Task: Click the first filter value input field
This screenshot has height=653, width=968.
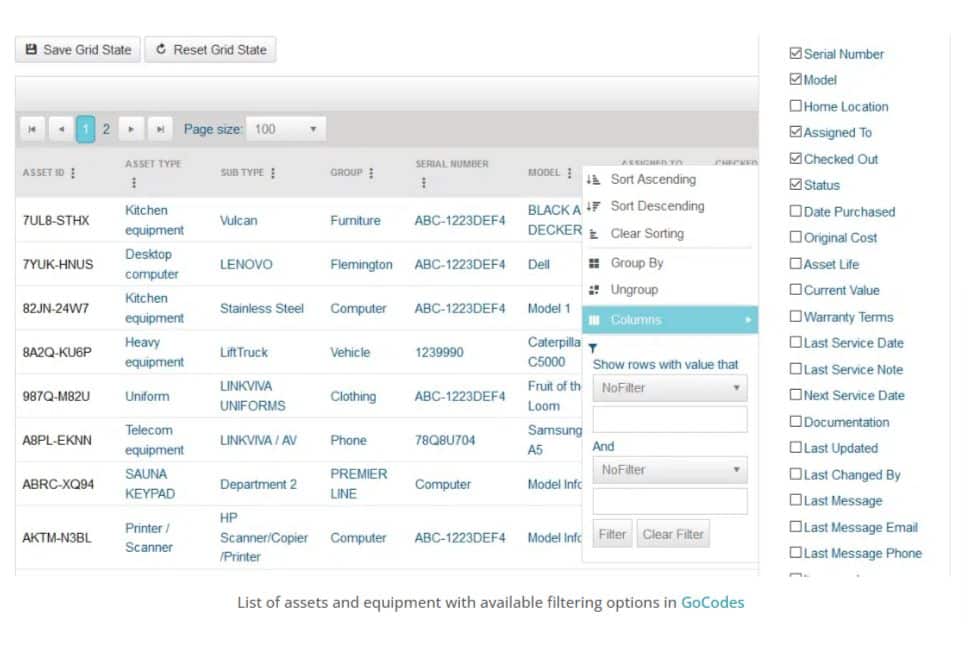Action: click(668, 418)
